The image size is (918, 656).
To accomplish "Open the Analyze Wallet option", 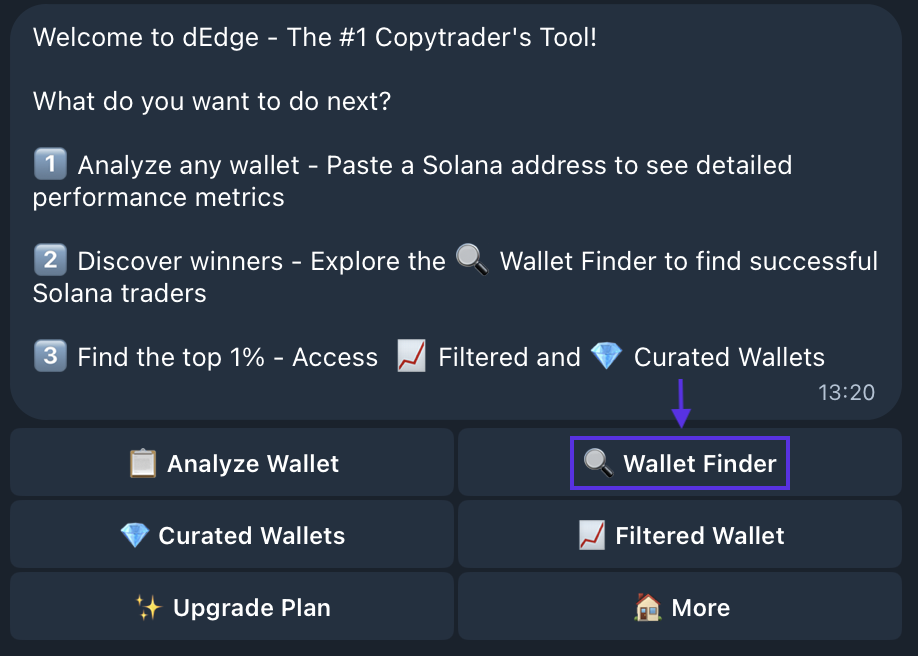I will tap(232, 464).
